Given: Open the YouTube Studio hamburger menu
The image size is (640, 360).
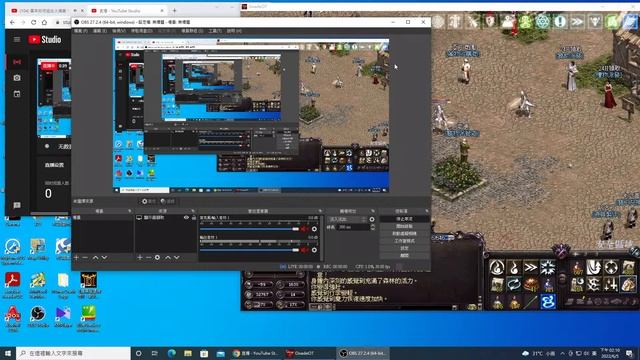Looking at the screenshot, I should click(17, 40).
